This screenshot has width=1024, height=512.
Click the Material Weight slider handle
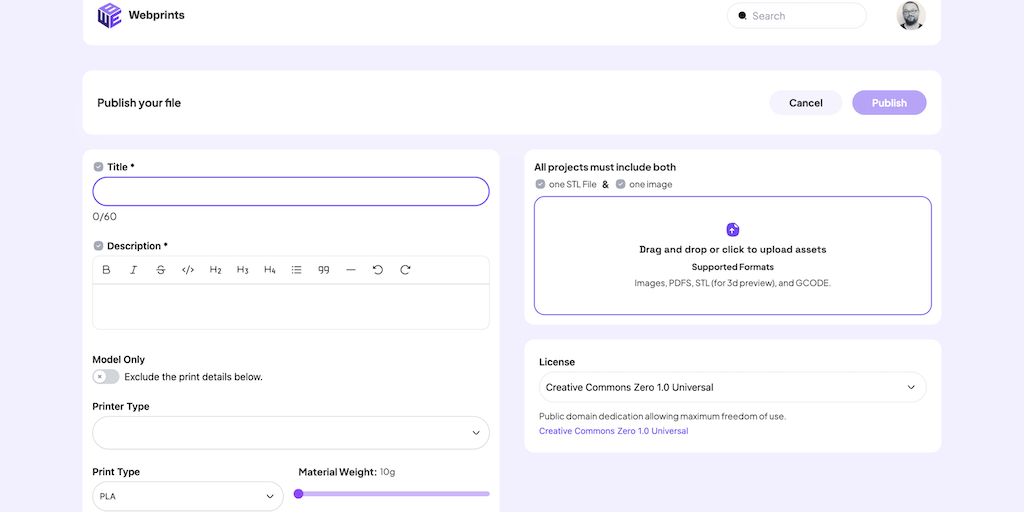[298, 493]
